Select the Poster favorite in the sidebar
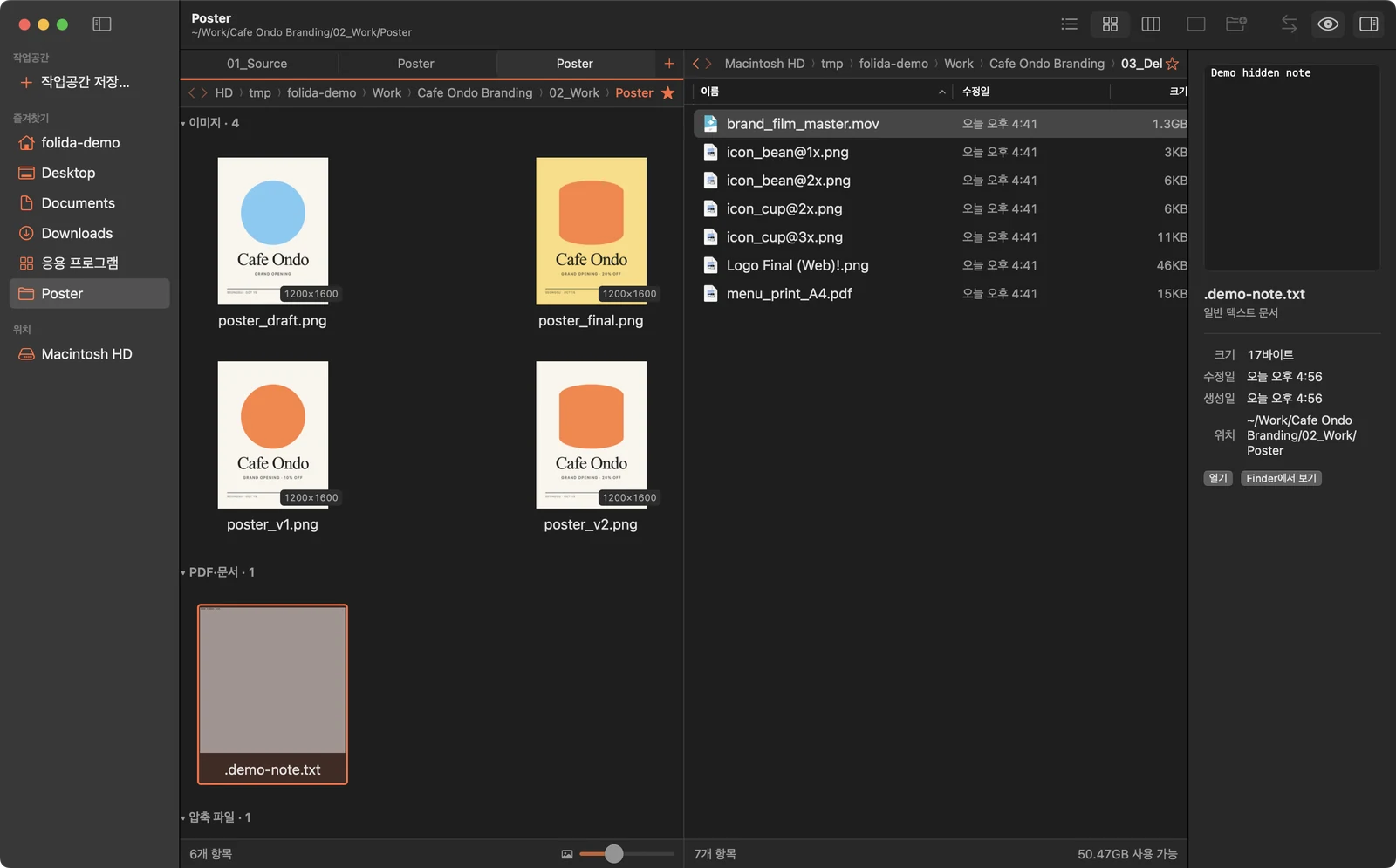The image size is (1396, 868). 89,294
